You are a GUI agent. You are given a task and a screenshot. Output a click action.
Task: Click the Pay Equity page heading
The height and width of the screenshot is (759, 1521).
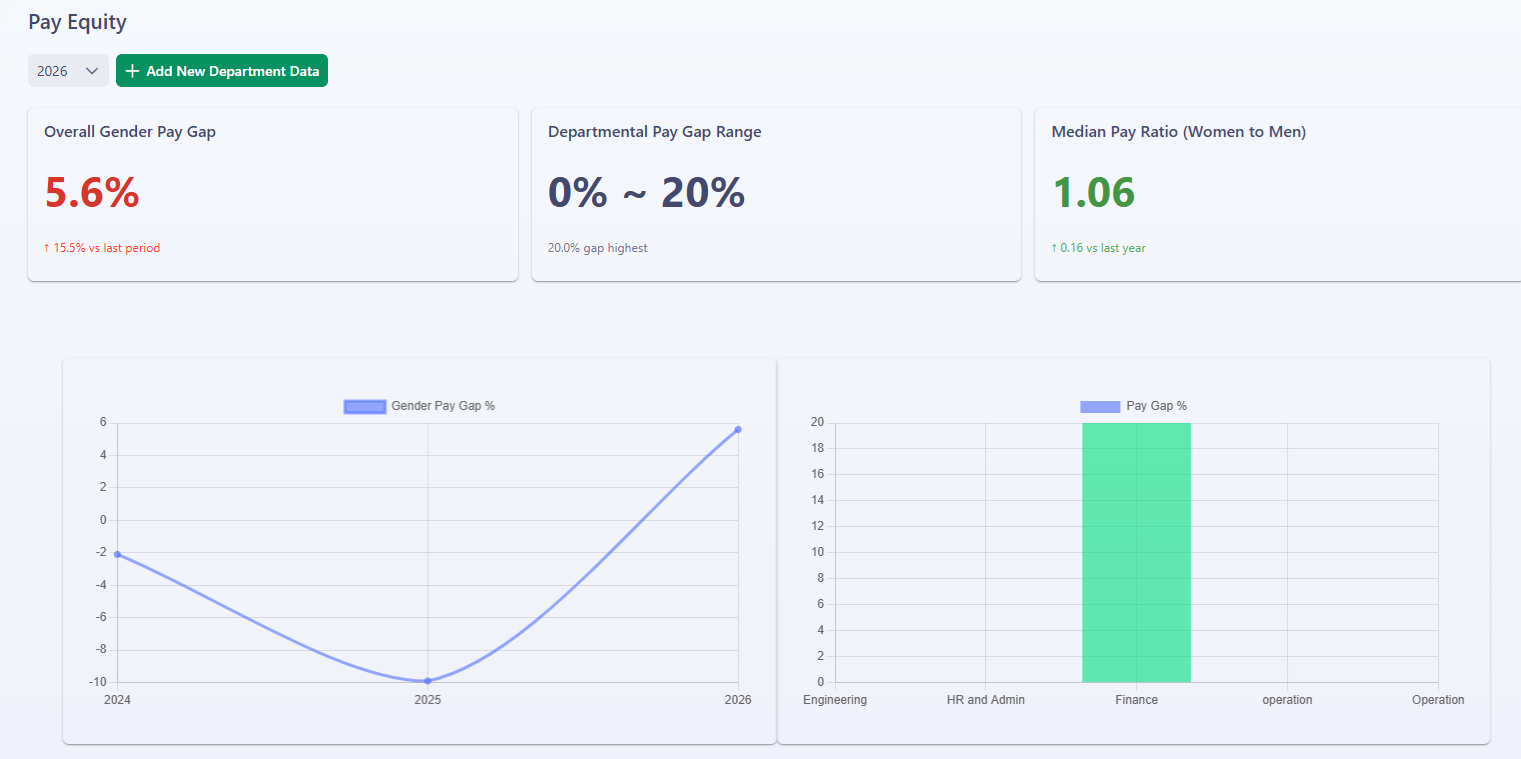pos(77,22)
